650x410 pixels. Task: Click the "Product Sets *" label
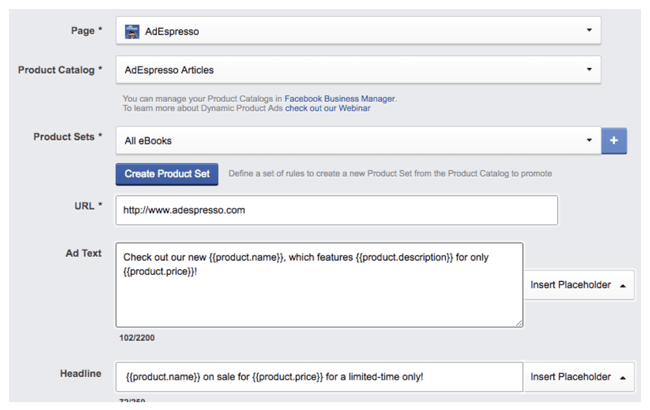tap(68, 137)
